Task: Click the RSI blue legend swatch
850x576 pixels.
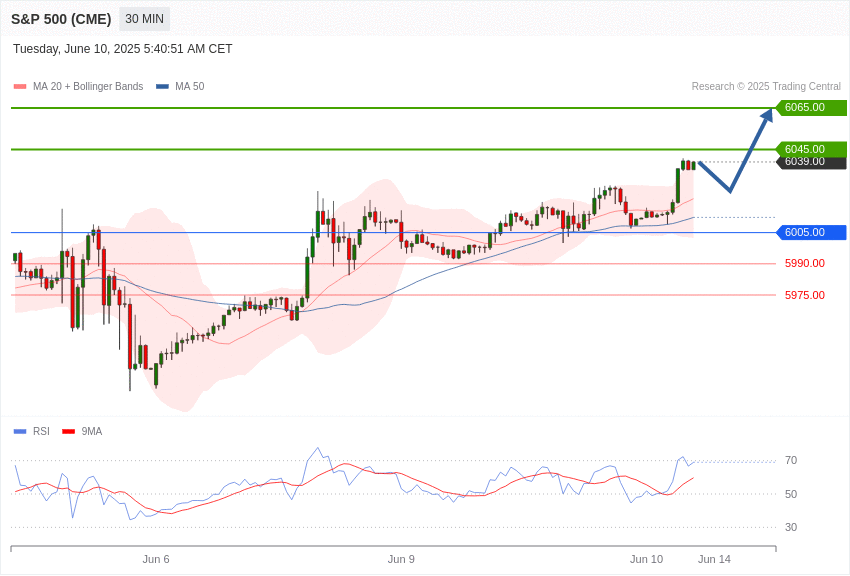Action: coord(20,432)
